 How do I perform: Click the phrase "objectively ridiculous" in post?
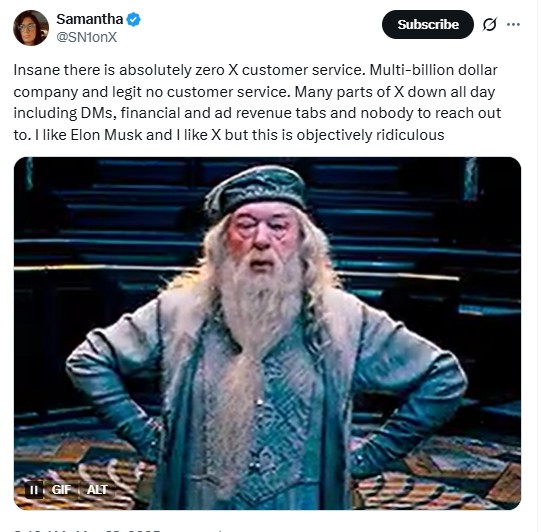370,135
